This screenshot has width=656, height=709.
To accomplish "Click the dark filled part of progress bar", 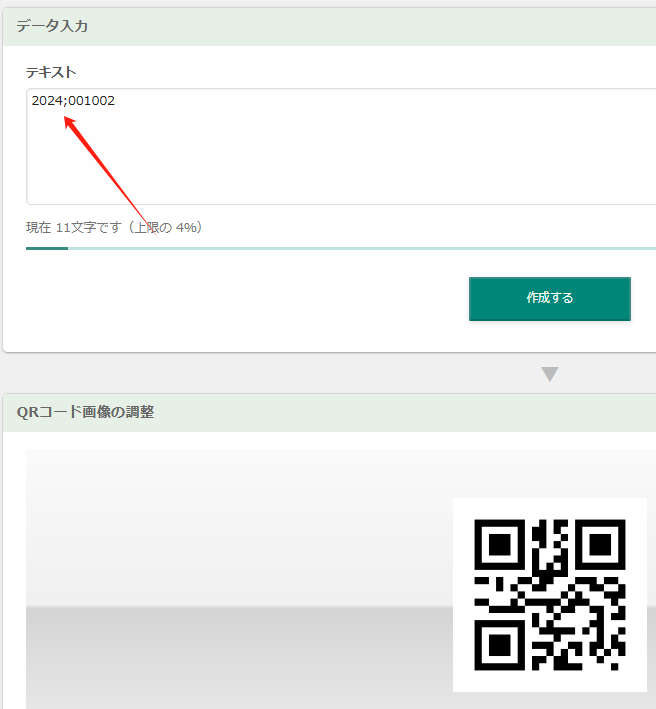I will pyautogui.click(x=47, y=248).
